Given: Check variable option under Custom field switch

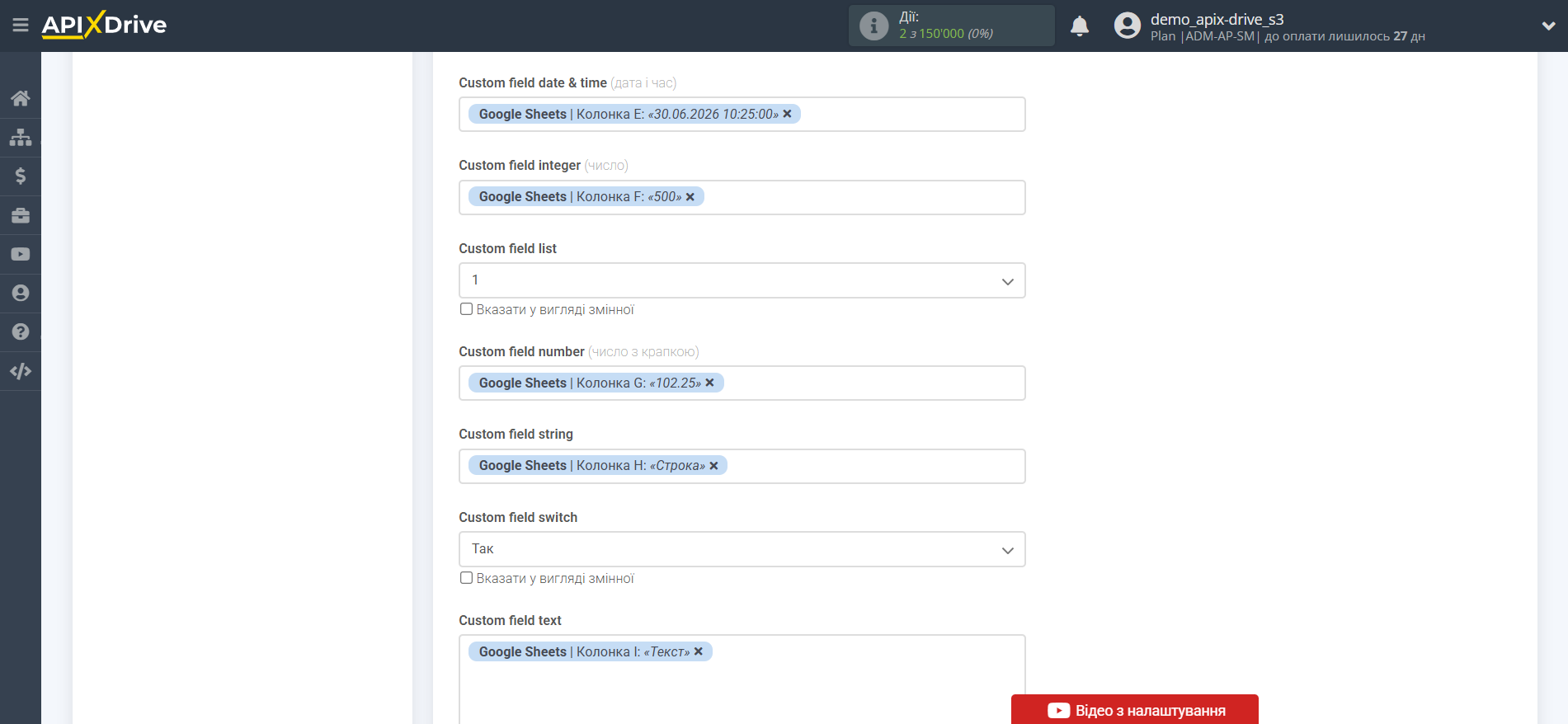Looking at the screenshot, I should pos(467,578).
